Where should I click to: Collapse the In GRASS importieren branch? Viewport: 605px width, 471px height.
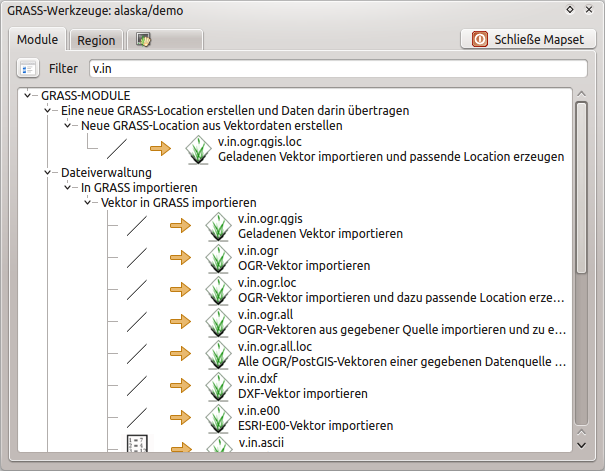click(x=69, y=187)
